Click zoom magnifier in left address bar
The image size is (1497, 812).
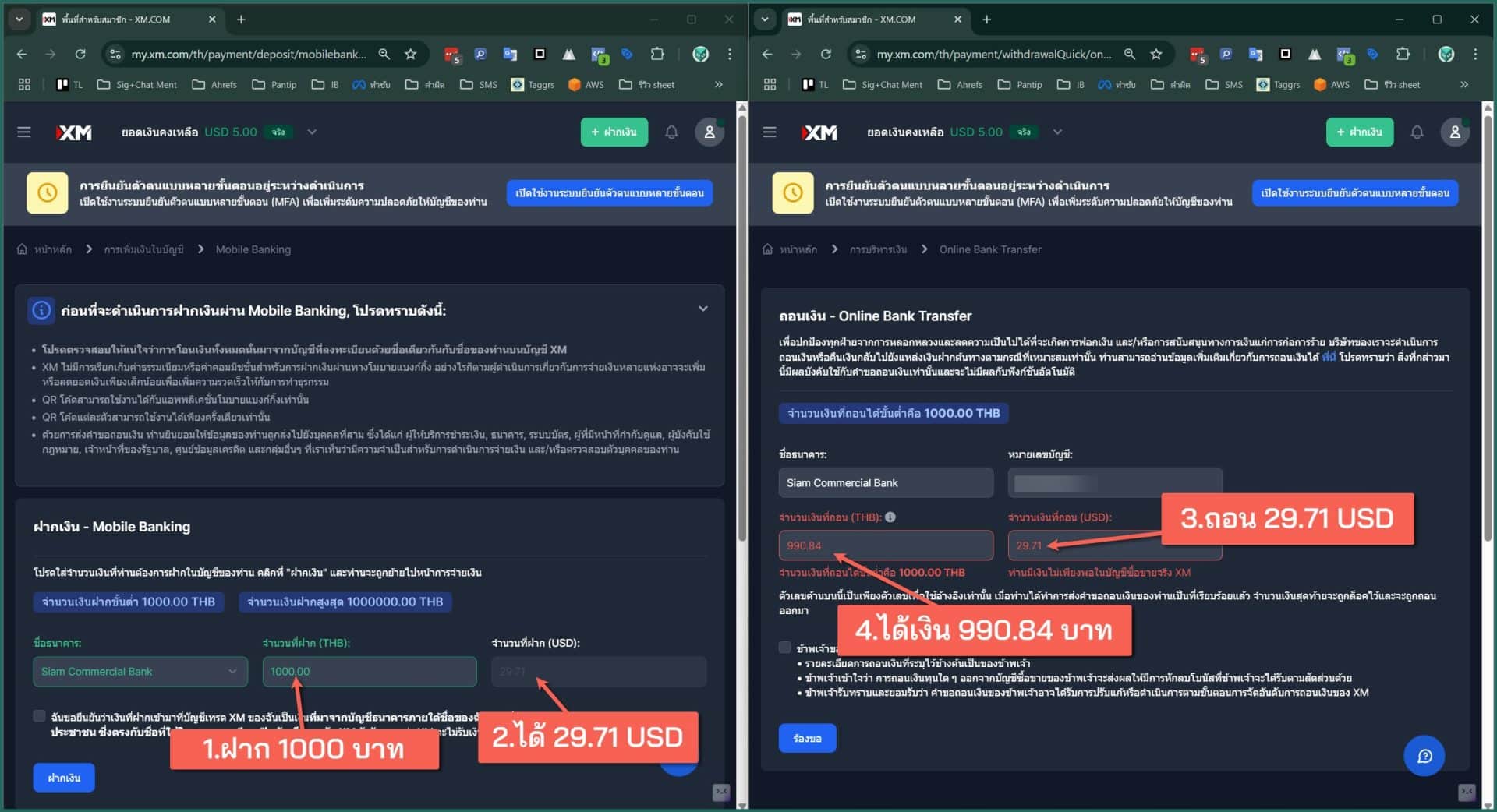tap(384, 54)
